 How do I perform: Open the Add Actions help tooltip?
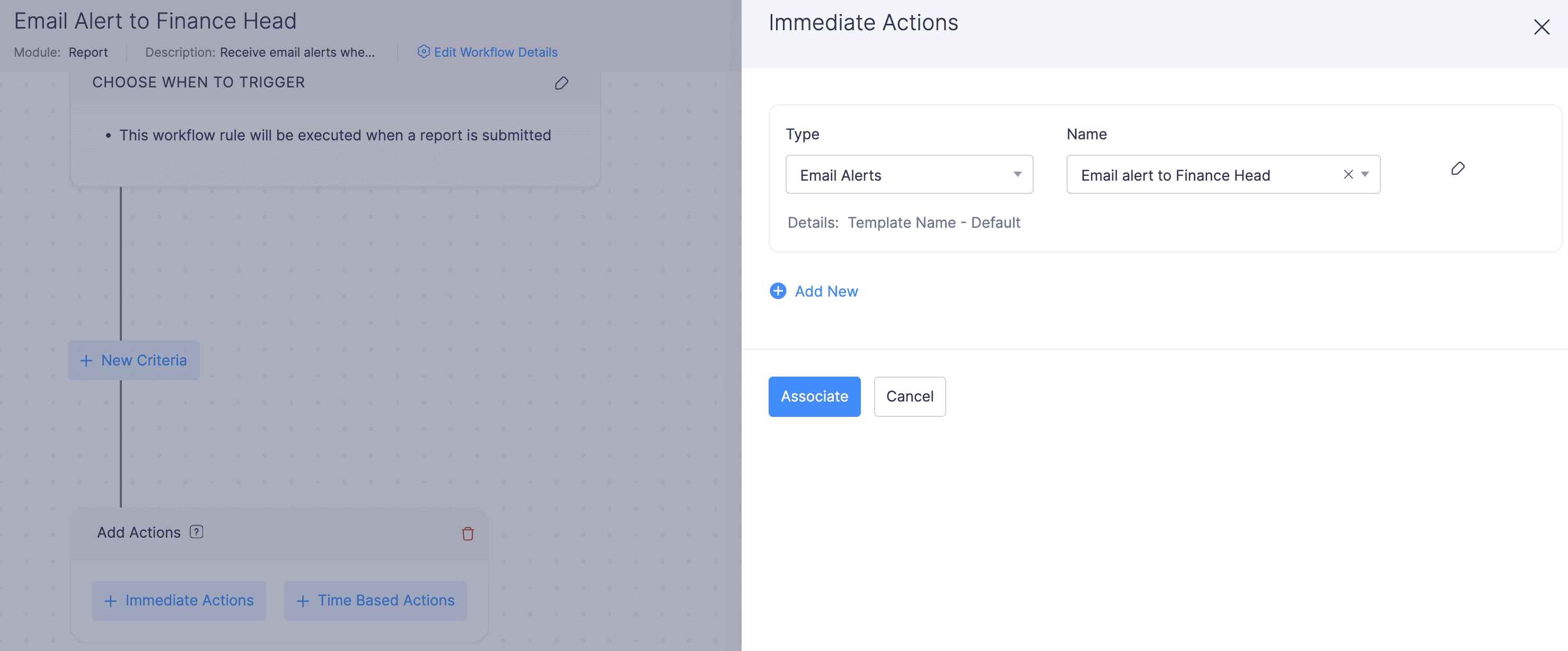click(196, 532)
